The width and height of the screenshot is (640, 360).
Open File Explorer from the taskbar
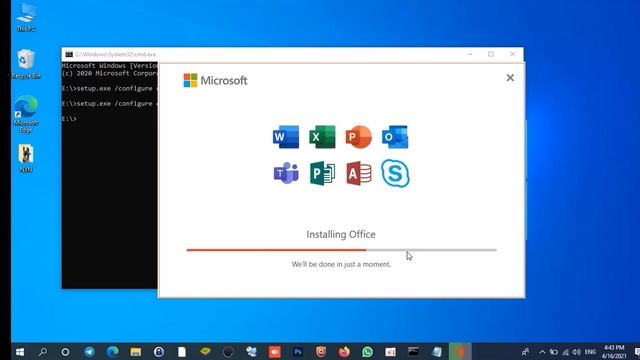click(x=136, y=352)
